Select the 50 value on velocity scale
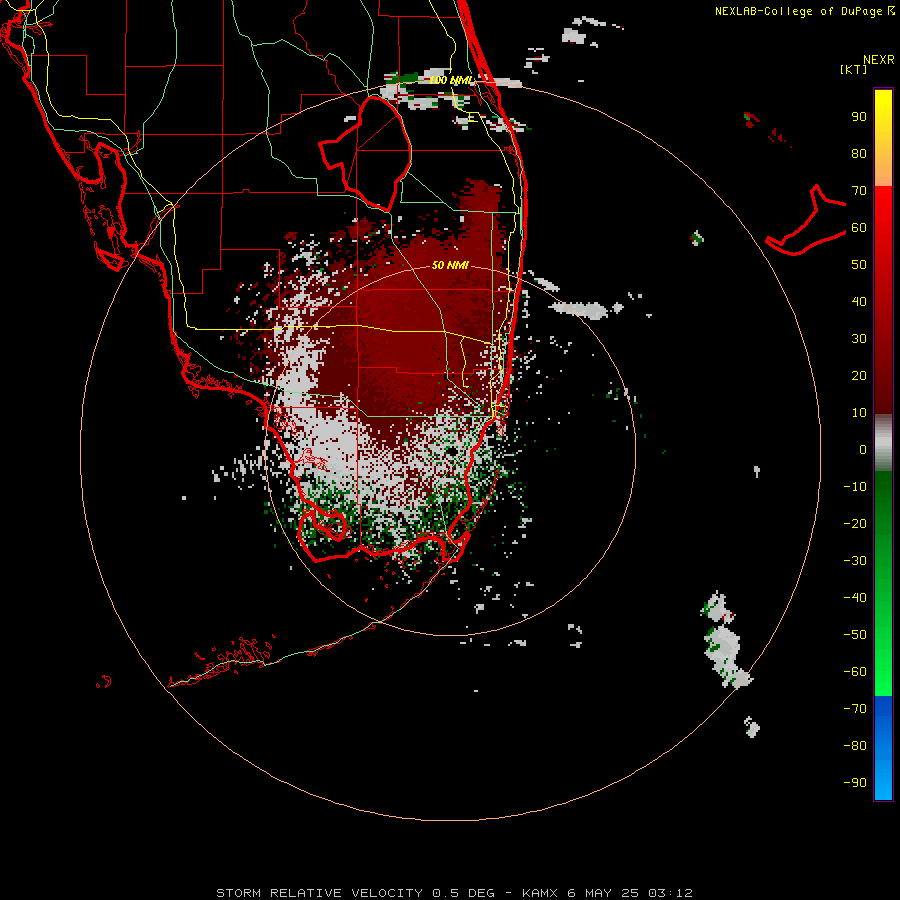The image size is (900, 900). (859, 265)
